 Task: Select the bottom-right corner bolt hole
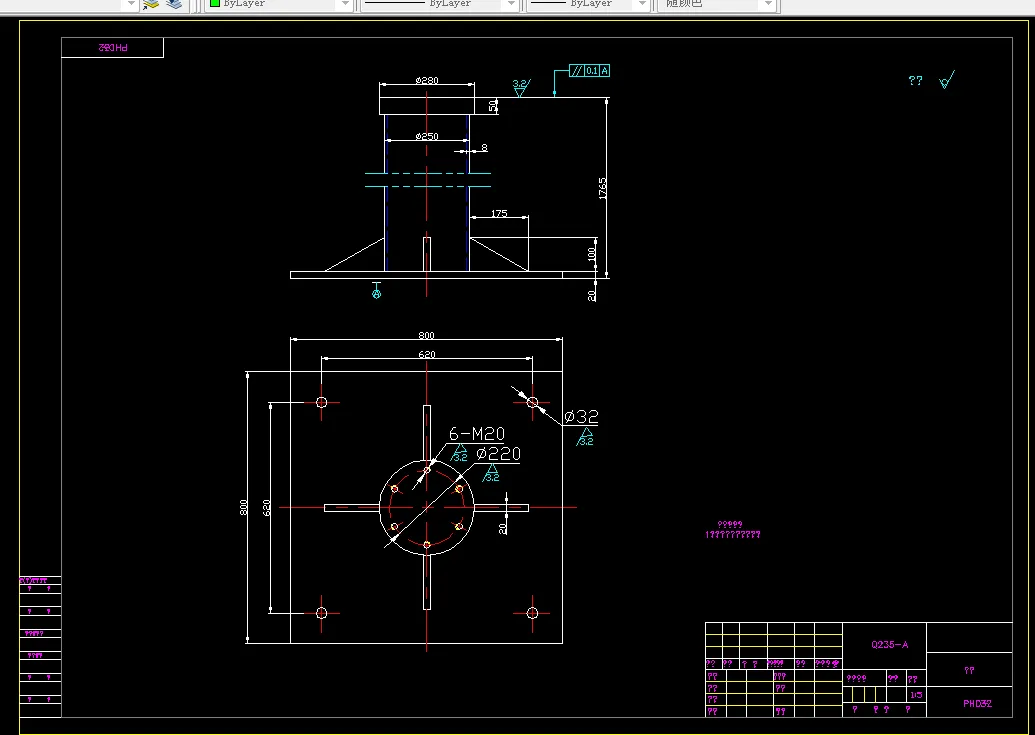(533, 614)
